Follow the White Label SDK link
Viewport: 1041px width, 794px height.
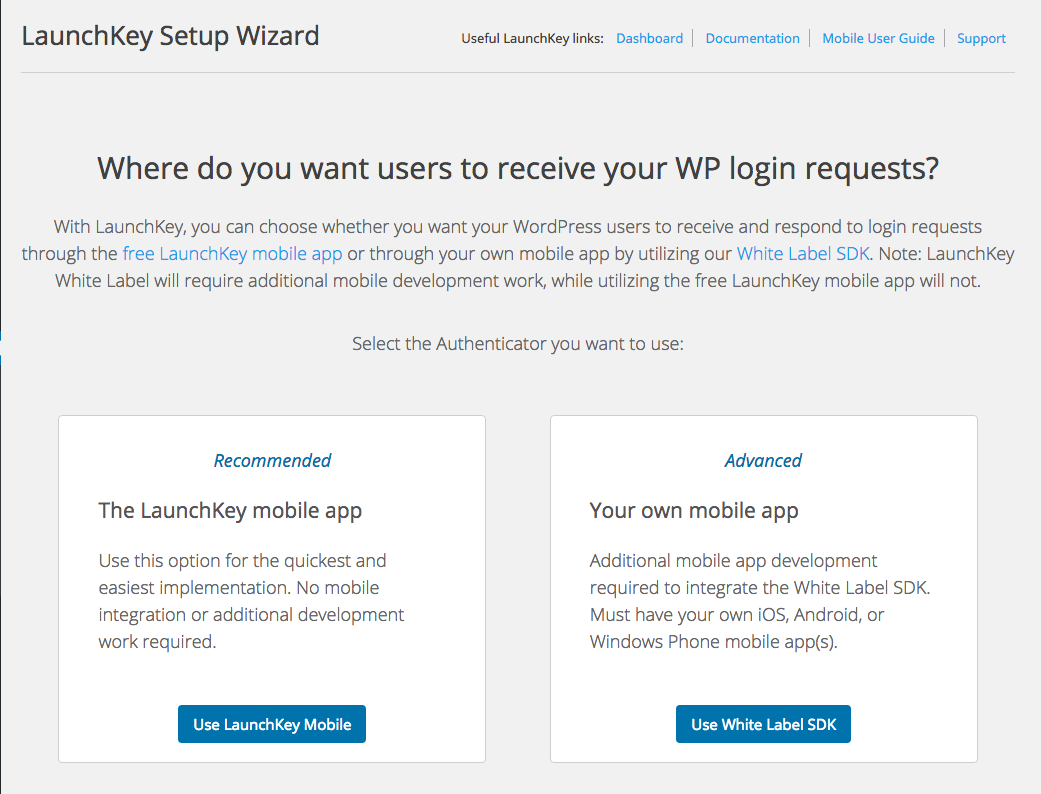pyautogui.click(x=803, y=254)
